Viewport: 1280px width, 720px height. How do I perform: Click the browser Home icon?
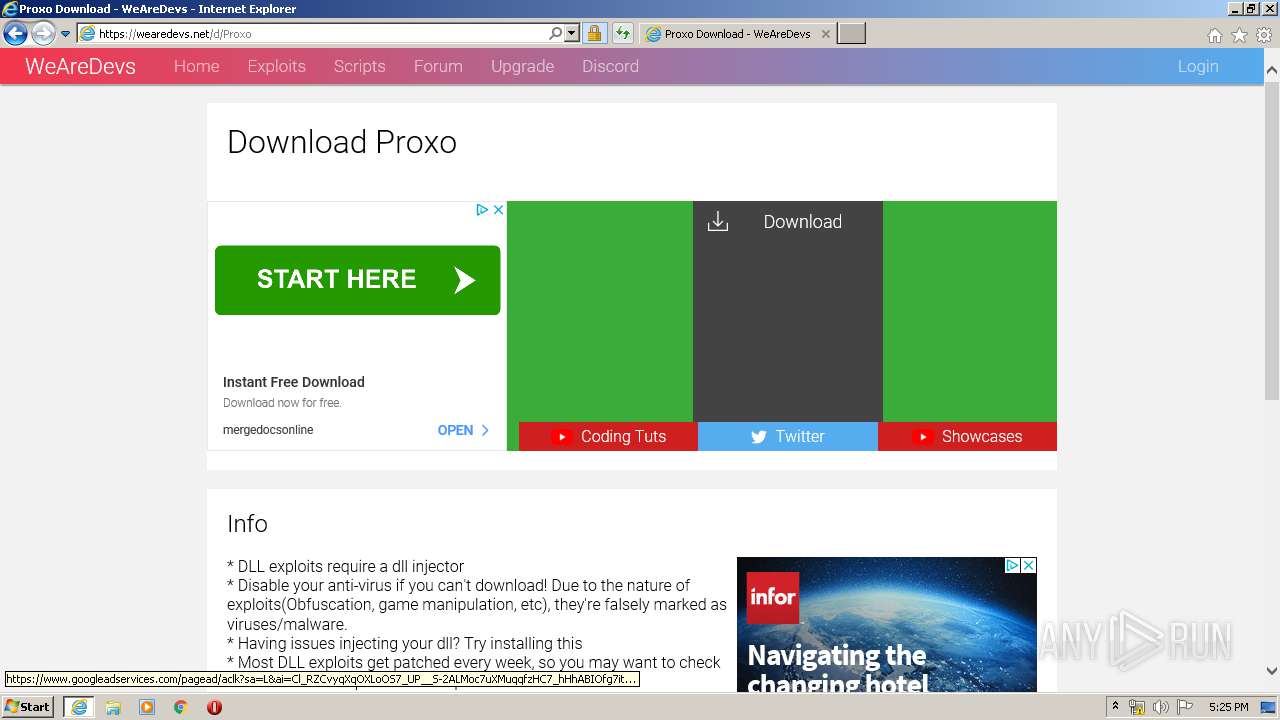pyautogui.click(x=1215, y=35)
